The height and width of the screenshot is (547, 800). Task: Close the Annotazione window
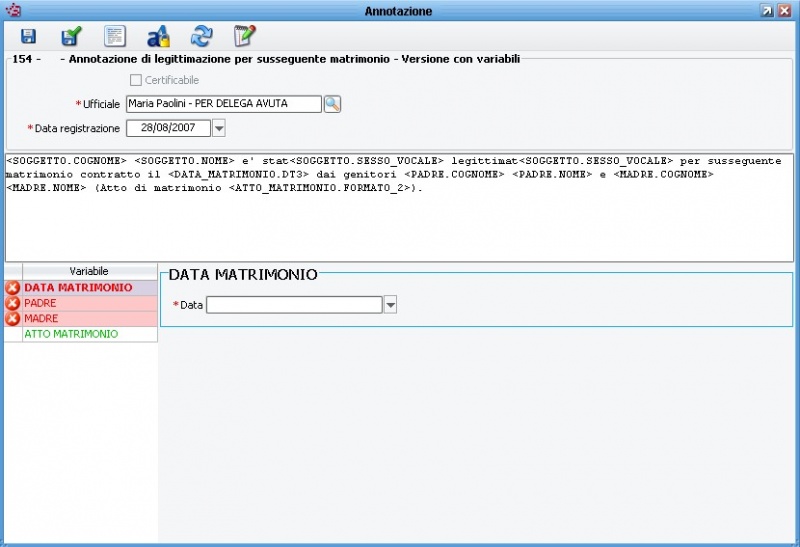pyautogui.click(x=784, y=11)
